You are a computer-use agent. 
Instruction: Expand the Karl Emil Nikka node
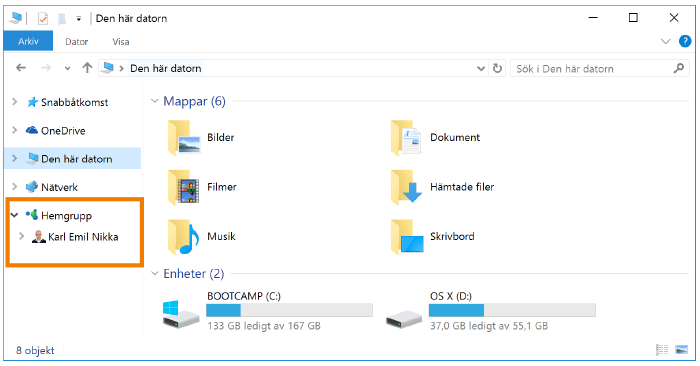[x=21, y=236]
